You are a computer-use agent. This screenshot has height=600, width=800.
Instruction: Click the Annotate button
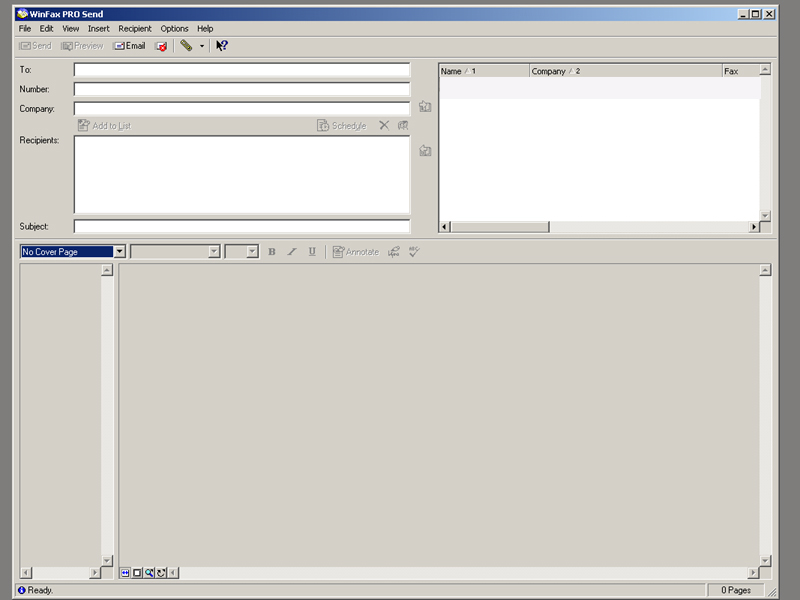(356, 252)
